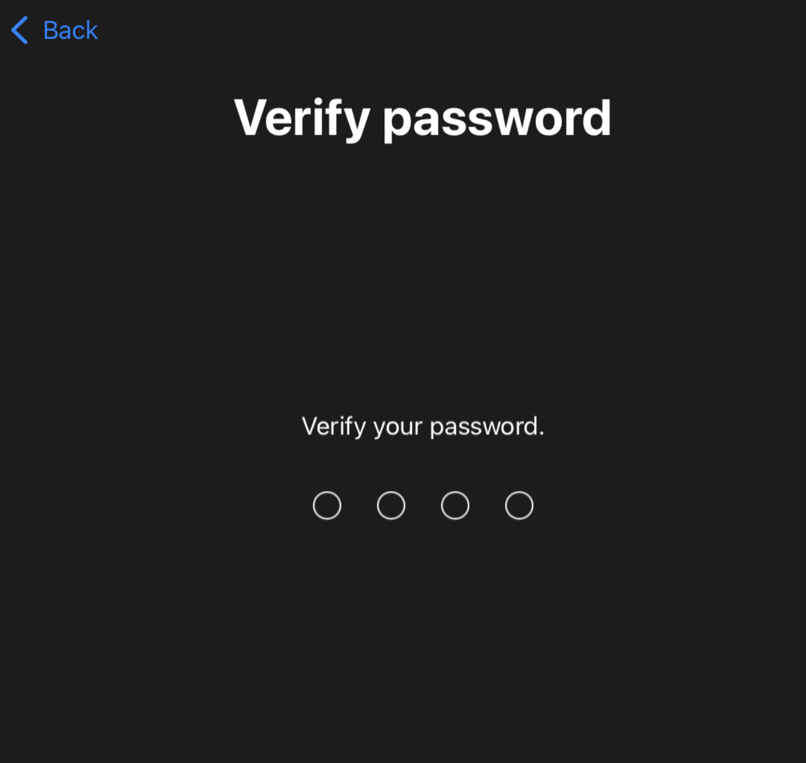Select the first empty passcode circle

[327, 505]
